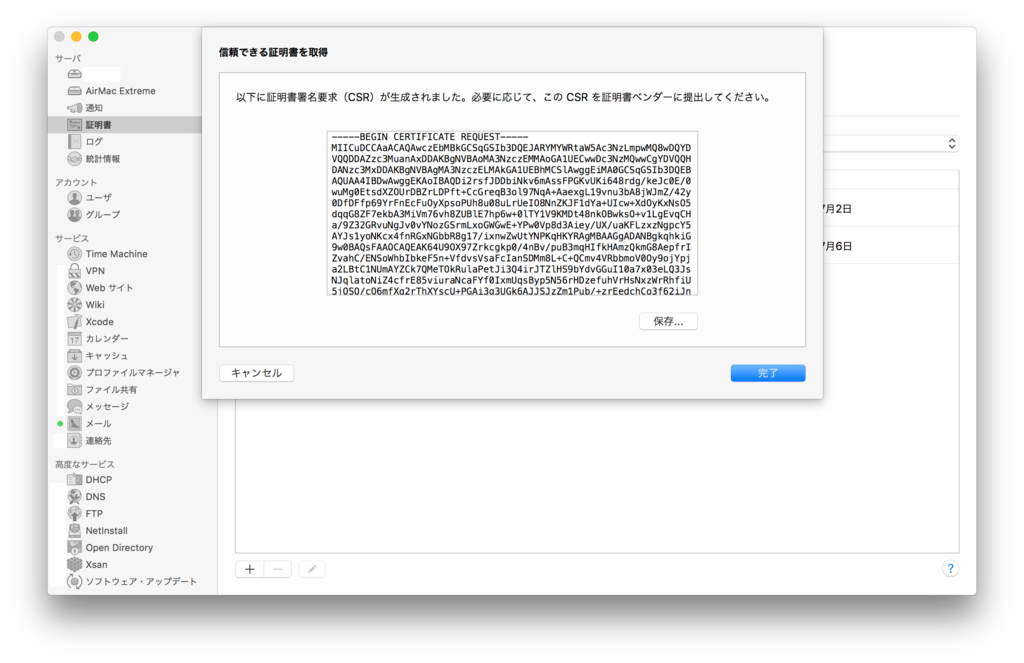Open the カレンダー calendar icon
The image size is (1024, 663).
tap(74, 338)
